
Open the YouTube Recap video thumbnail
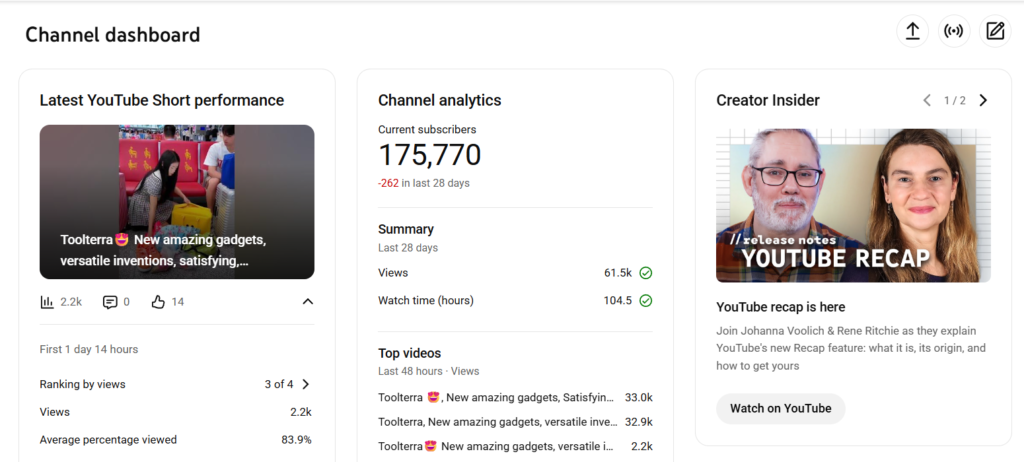pyautogui.click(x=853, y=205)
